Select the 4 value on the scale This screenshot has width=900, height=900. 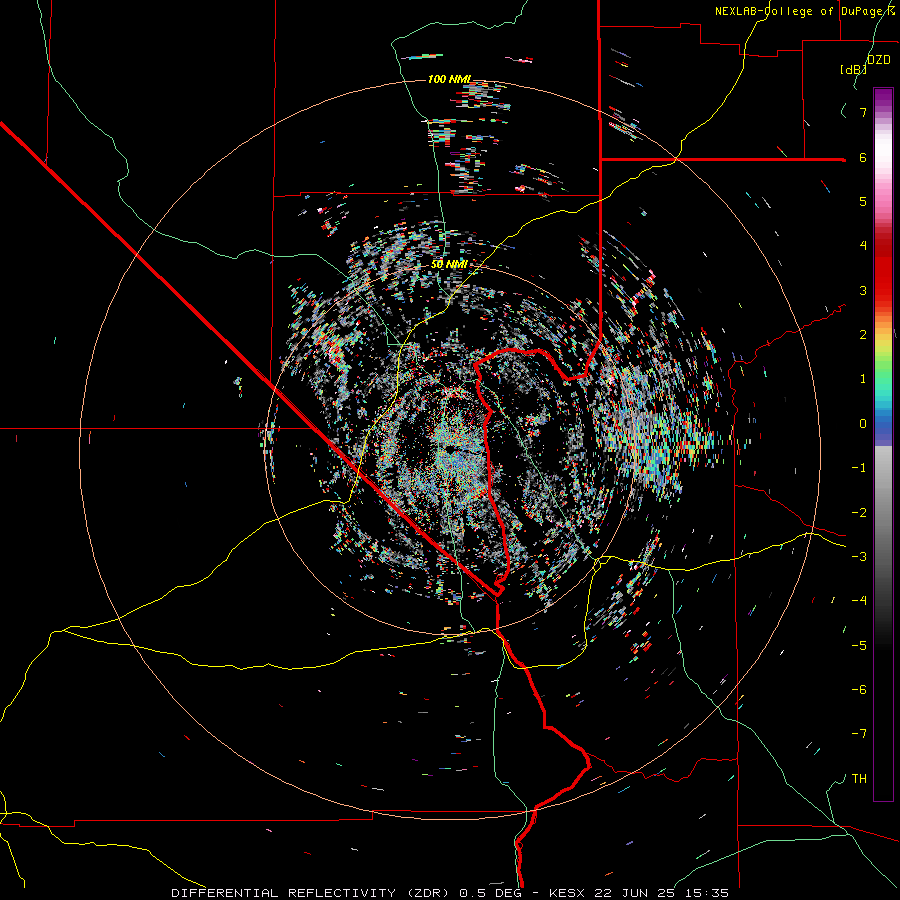pyautogui.click(x=863, y=246)
